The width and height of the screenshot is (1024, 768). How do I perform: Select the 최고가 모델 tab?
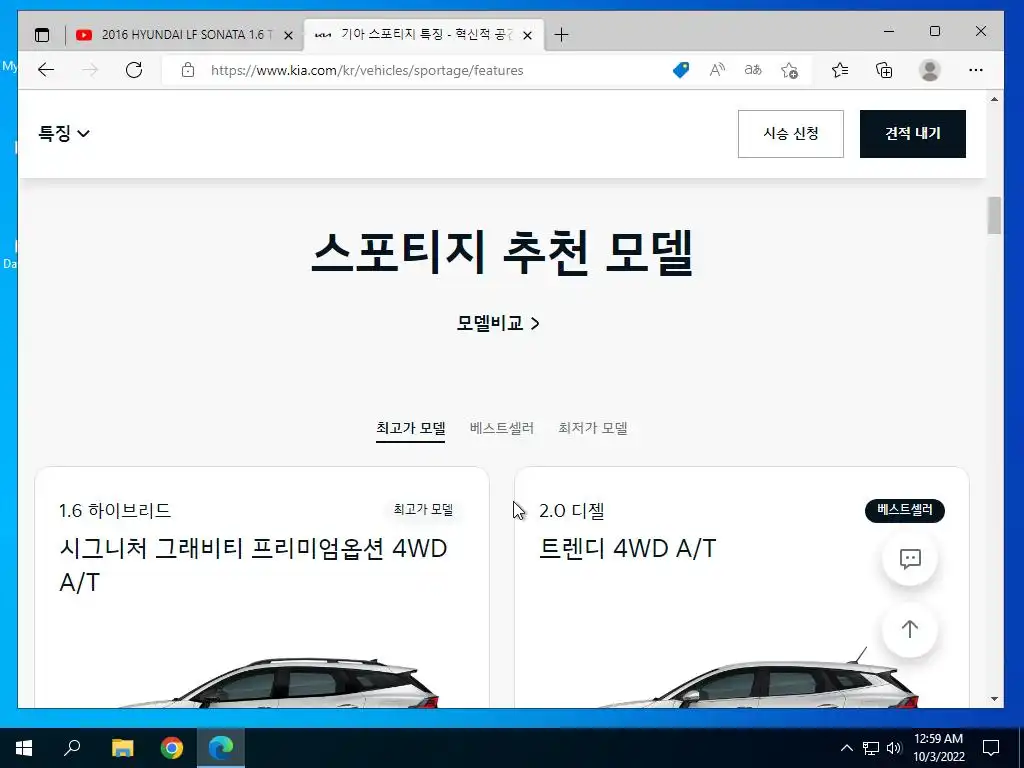(x=410, y=428)
